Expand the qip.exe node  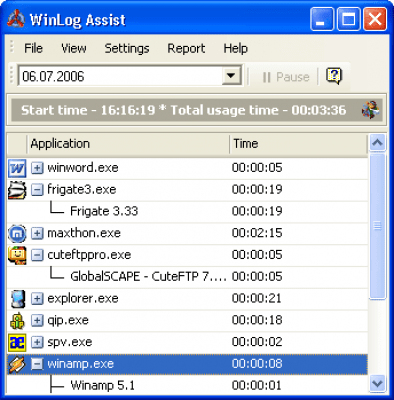37,320
